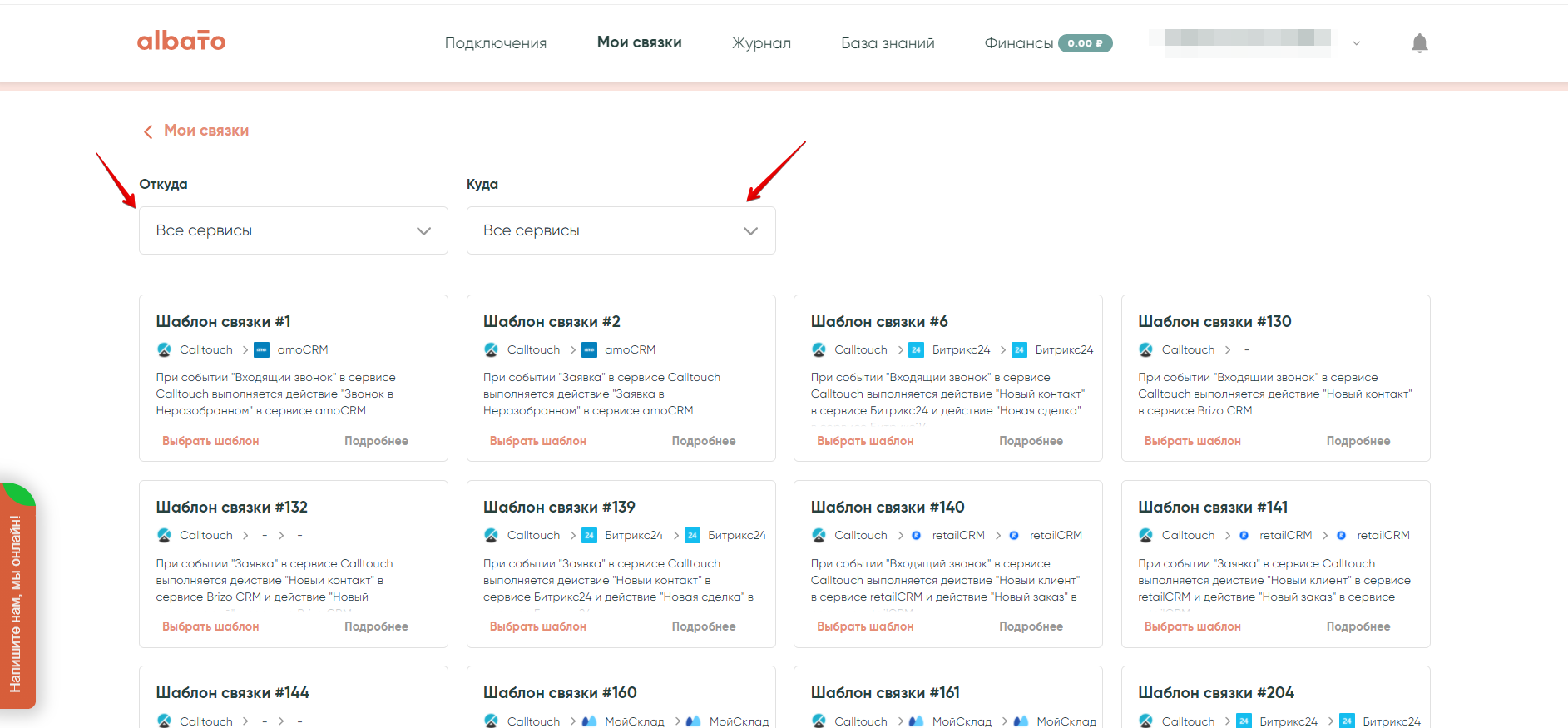The image size is (1568, 728).
Task: Click the Откуда field label
Action: point(163,184)
